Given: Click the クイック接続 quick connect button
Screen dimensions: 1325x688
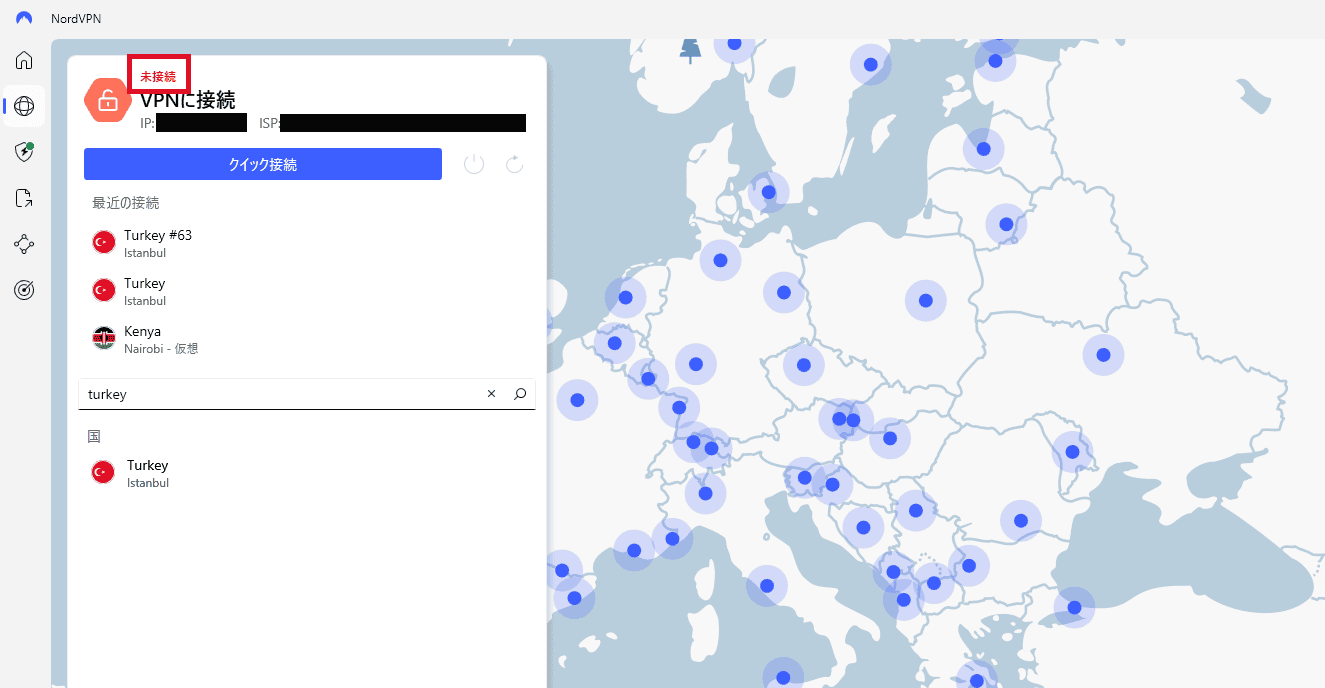Looking at the screenshot, I should coord(263,164).
